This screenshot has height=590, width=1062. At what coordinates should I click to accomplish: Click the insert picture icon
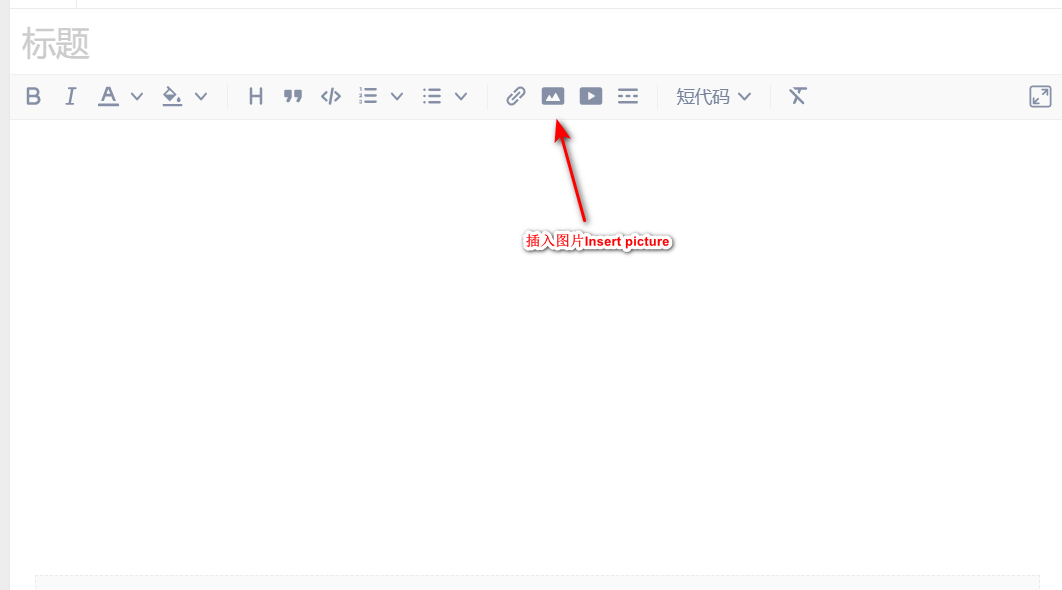pyautogui.click(x=553, y=96)
